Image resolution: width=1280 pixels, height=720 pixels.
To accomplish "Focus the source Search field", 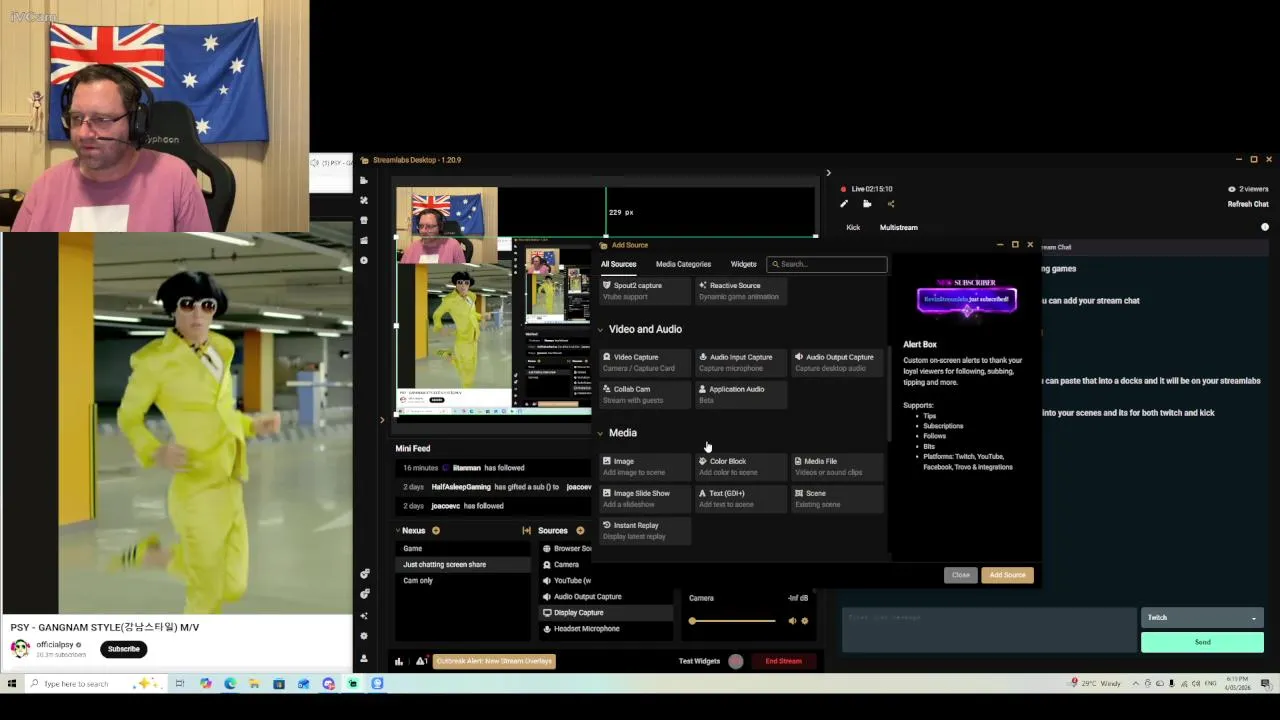I will click(x=826, y=264).
